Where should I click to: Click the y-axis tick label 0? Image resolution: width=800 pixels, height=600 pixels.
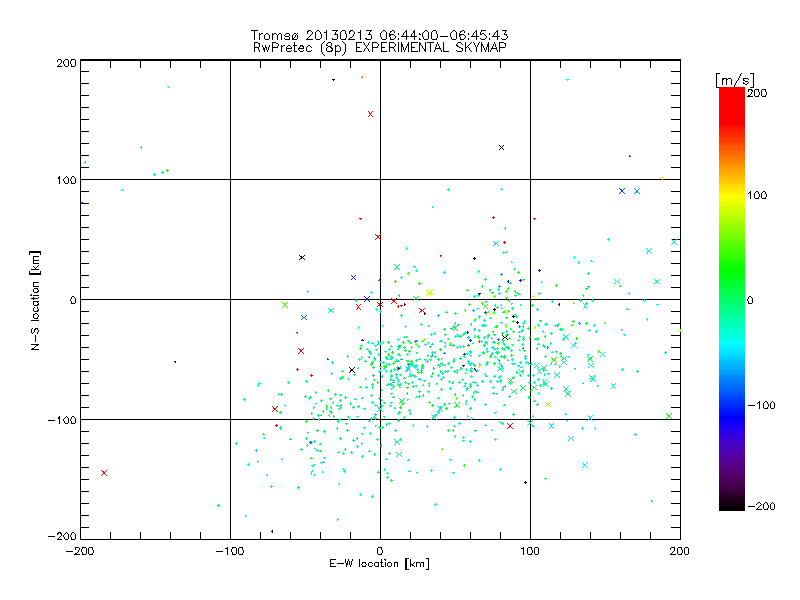[x=72, y=300]
